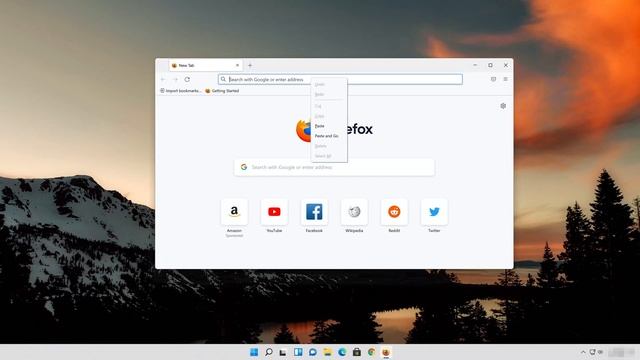The height and width of the screenshot is (360, 640).
Task: Click Import bookmarks in bookmarks toolbar
Action: click(180, 91)
